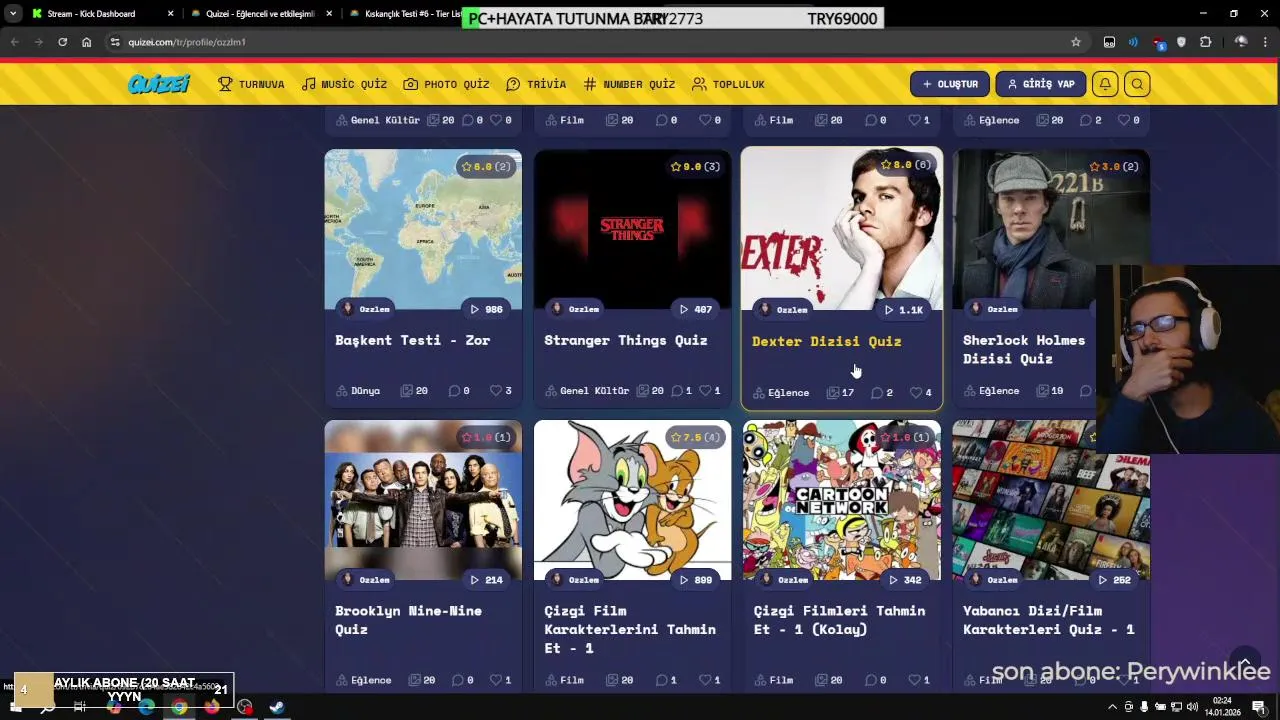This screenshot has height=720, width=1280.
Task: Open the site search magnifier icon
Action: click(1137, 84)
